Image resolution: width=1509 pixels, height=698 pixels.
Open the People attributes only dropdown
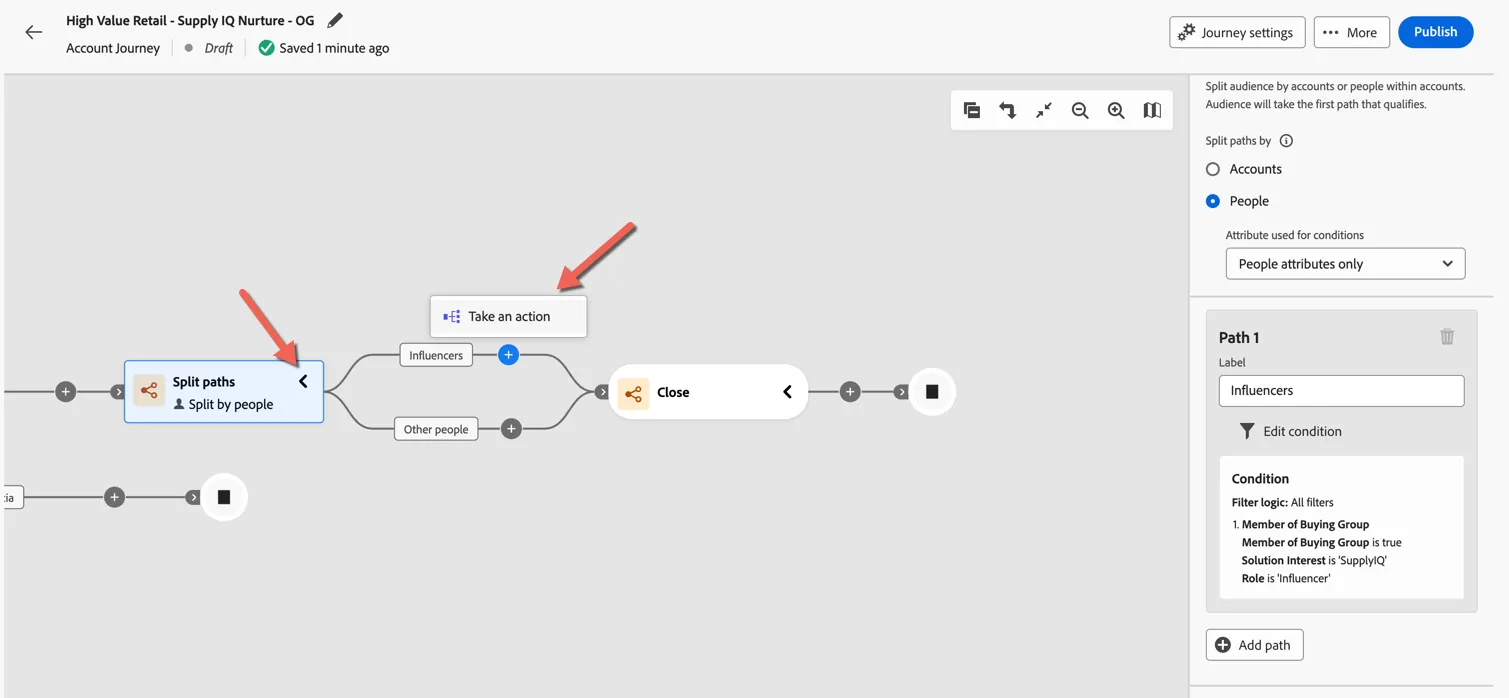[x=1345, y=264]
